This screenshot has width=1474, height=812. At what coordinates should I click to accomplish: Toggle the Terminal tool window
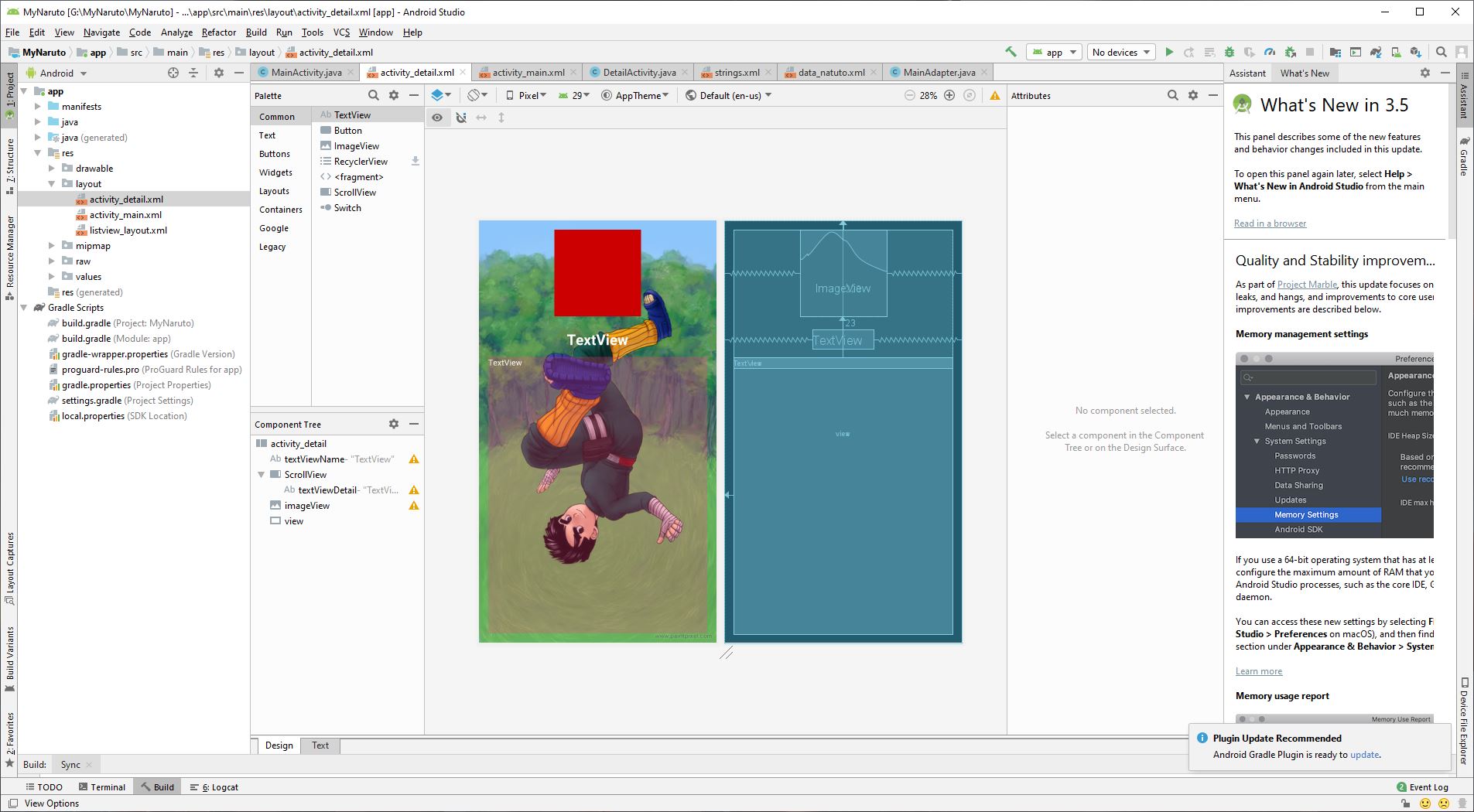tap(101, 786)
